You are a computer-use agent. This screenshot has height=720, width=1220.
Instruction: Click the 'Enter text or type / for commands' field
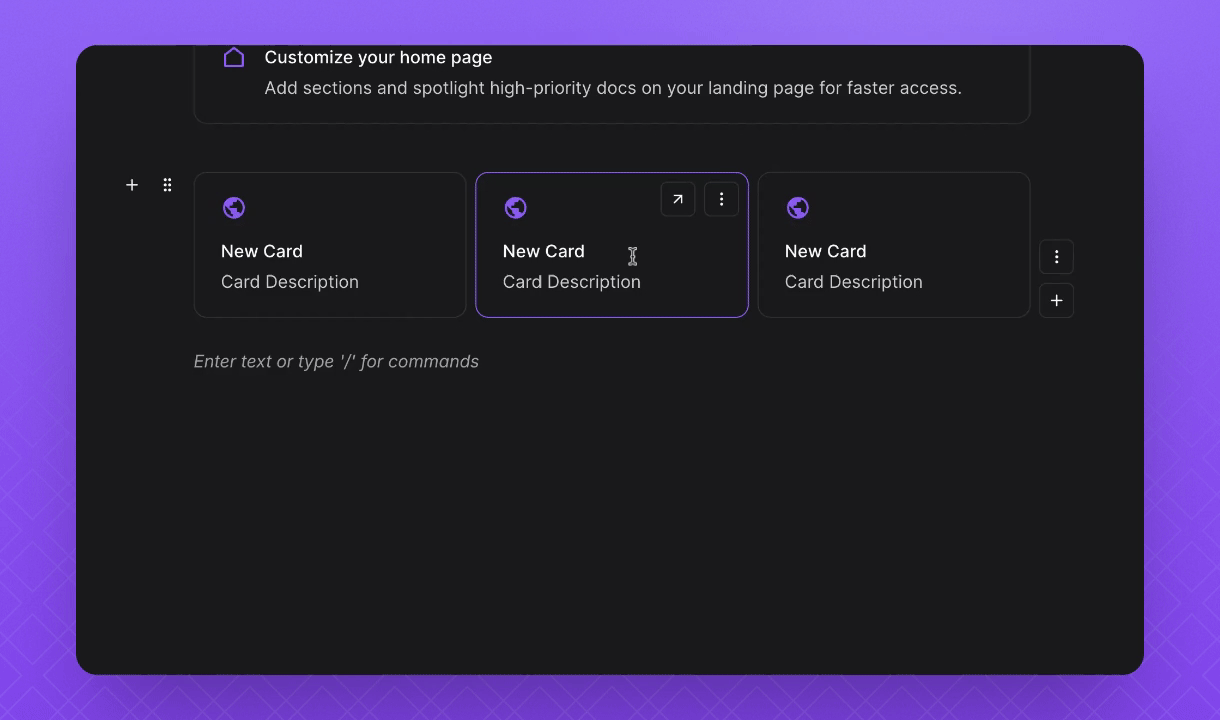pyautogui.click(x=336, y=362)
